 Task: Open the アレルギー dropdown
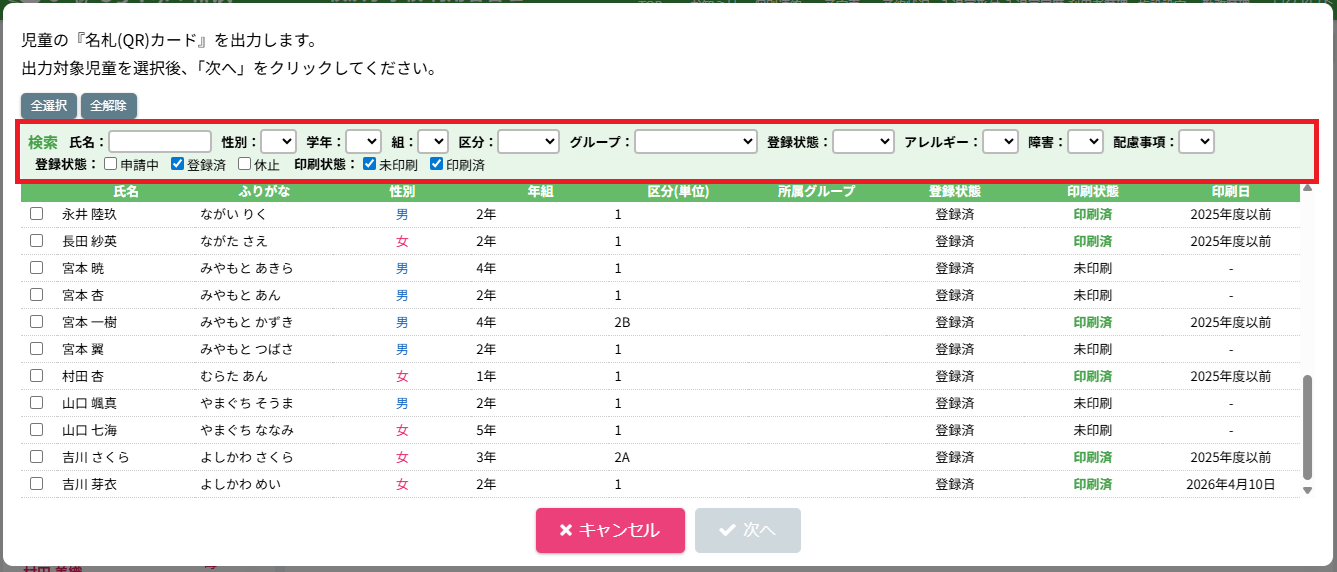pyautogui.click(x=1000, y=142)
